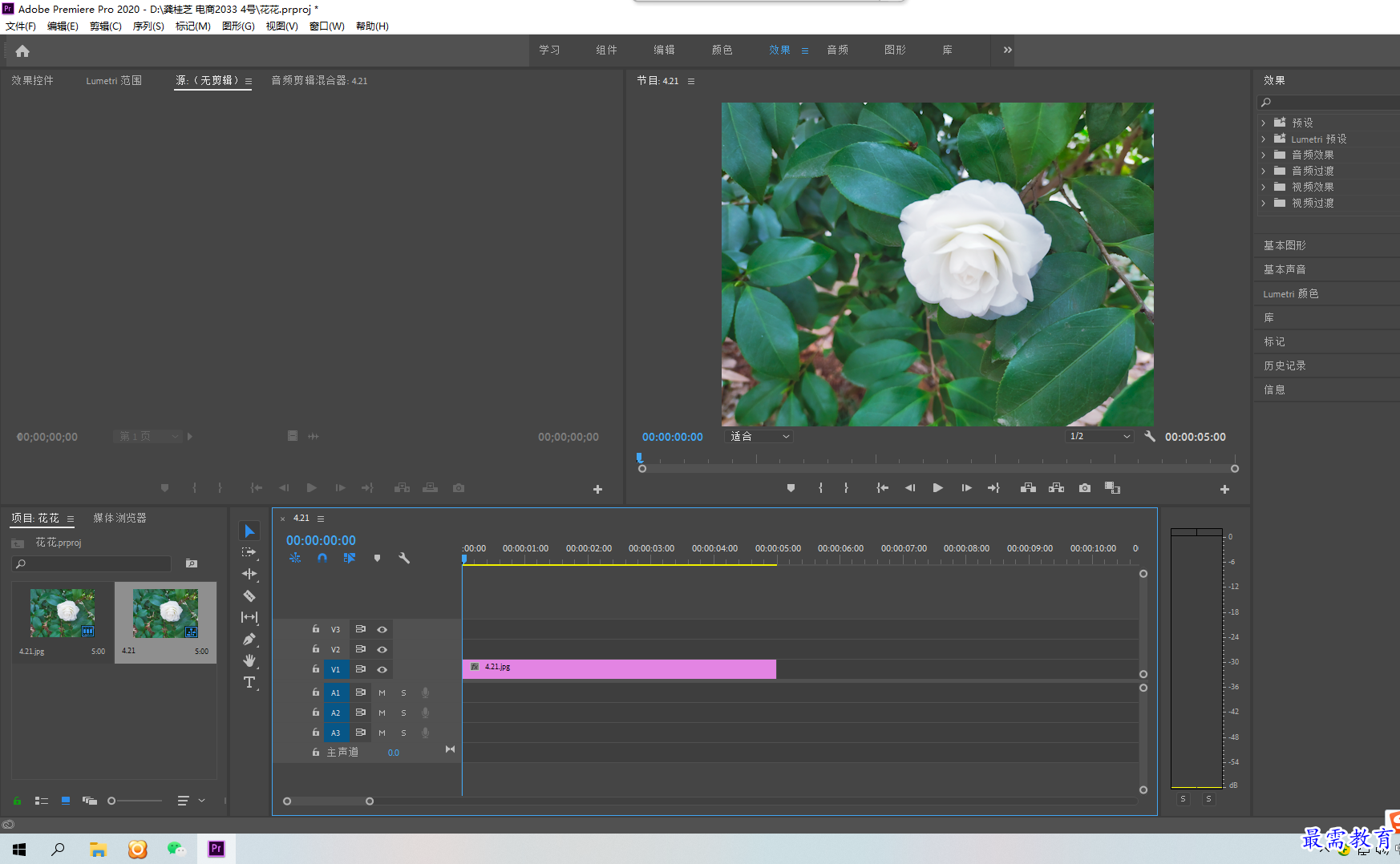Go to Out point in program monitor
This screenshot has height=864, width=1400.
tap(993, 488)
